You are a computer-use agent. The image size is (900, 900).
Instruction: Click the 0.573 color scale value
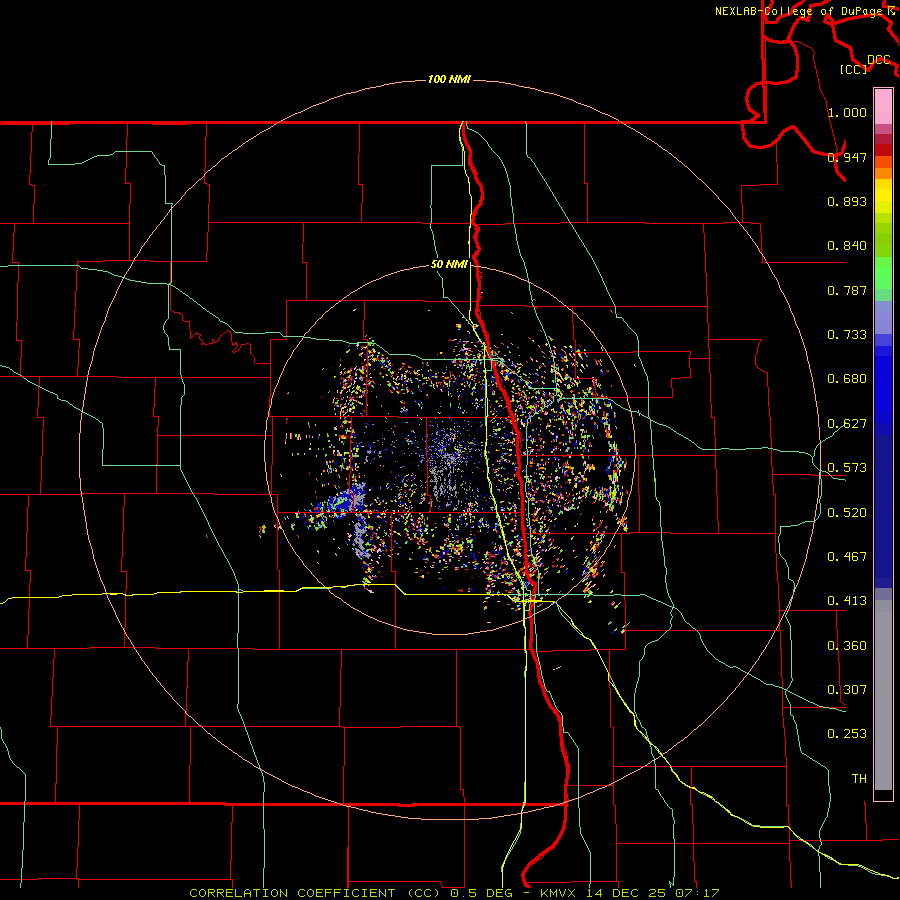847,467
